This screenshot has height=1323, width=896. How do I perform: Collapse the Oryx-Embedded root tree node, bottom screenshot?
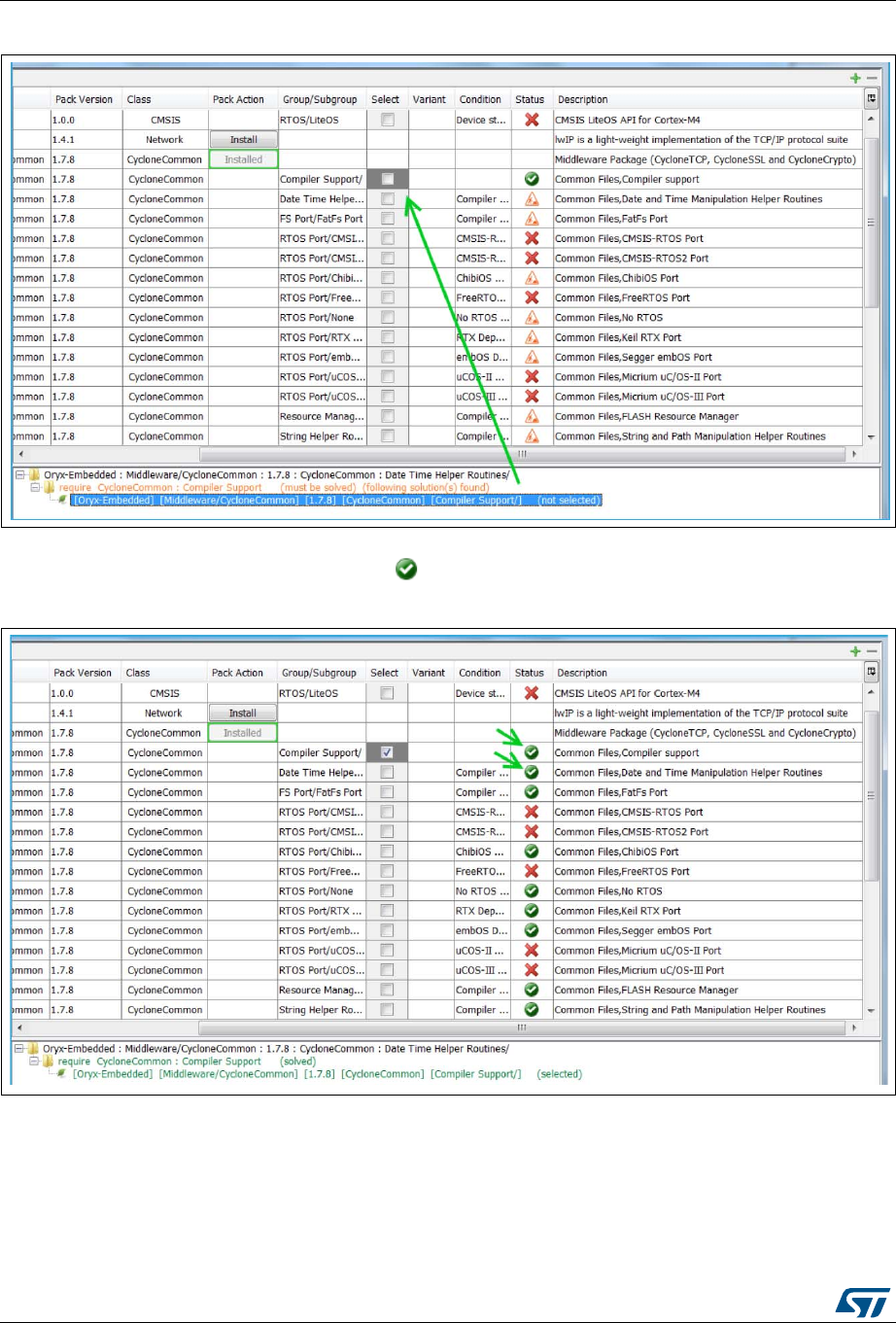(x=21, y=1050)
